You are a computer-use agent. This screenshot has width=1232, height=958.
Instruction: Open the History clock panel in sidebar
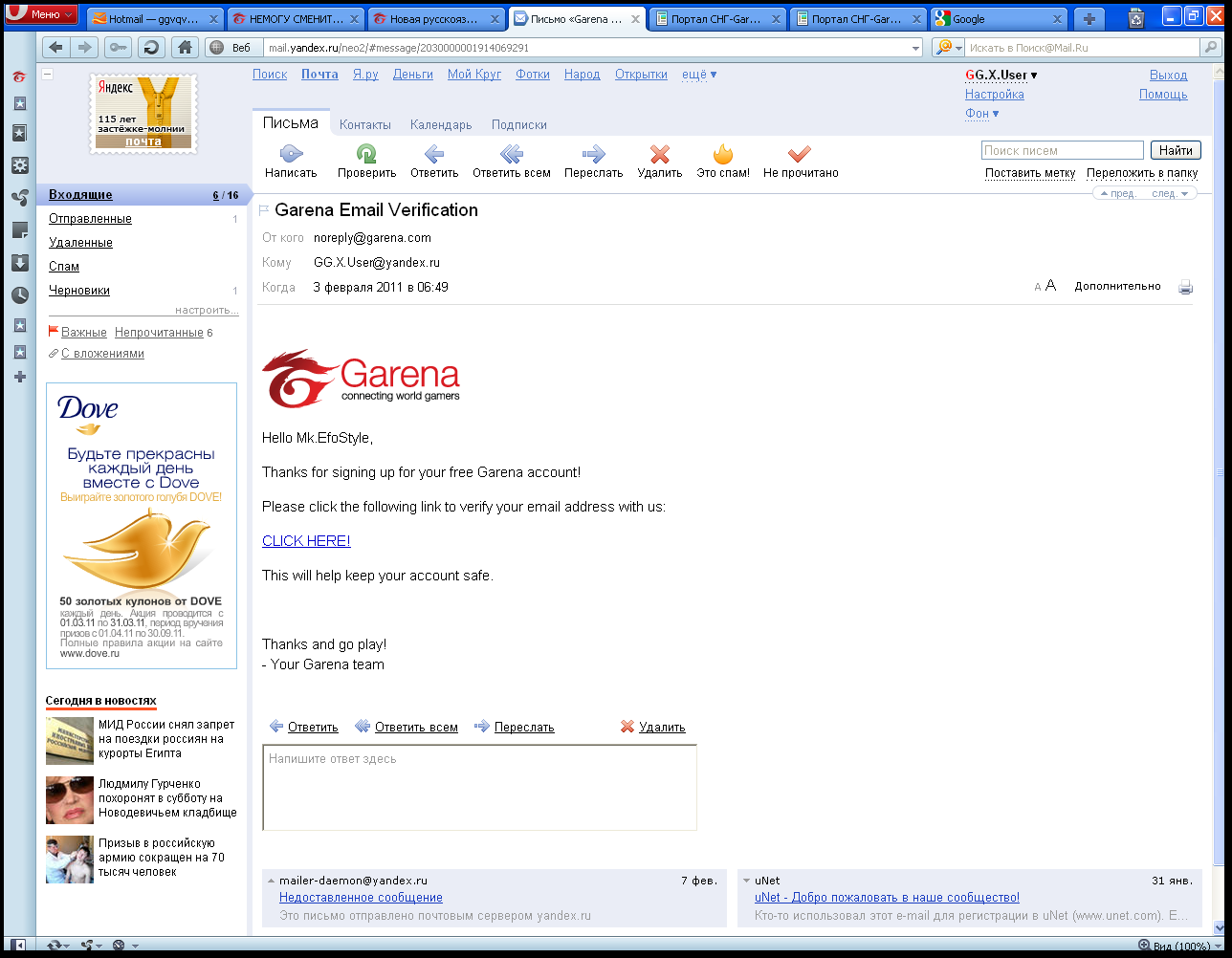pyautogui.click(x=19, y=295)
